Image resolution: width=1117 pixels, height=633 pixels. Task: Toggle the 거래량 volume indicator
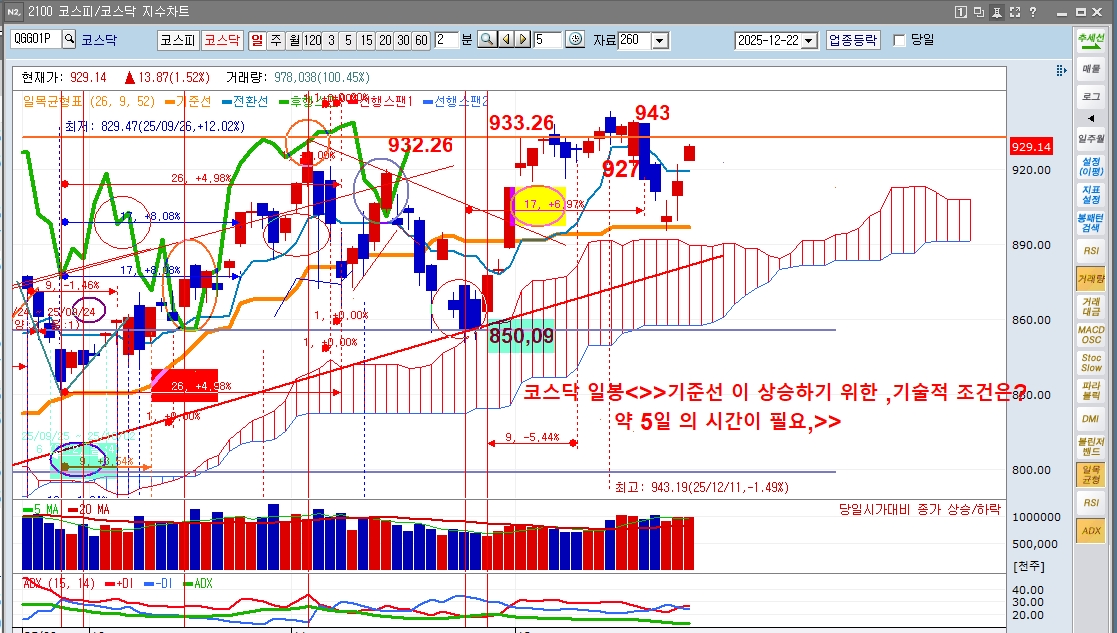(1091, 279)
